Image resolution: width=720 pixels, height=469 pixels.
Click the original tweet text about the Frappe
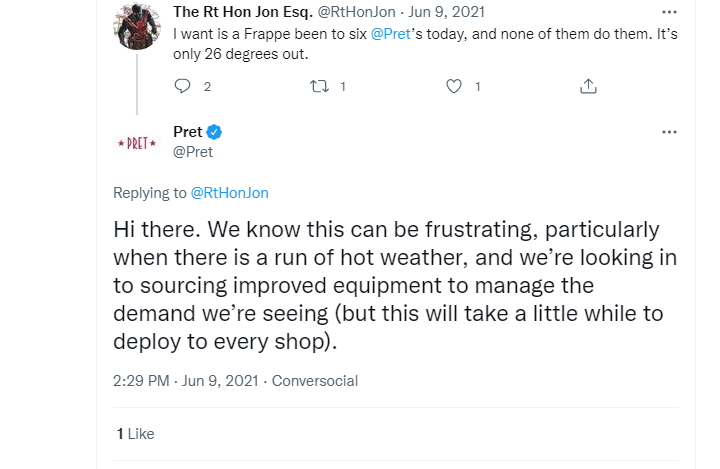[x=410, y=43]
